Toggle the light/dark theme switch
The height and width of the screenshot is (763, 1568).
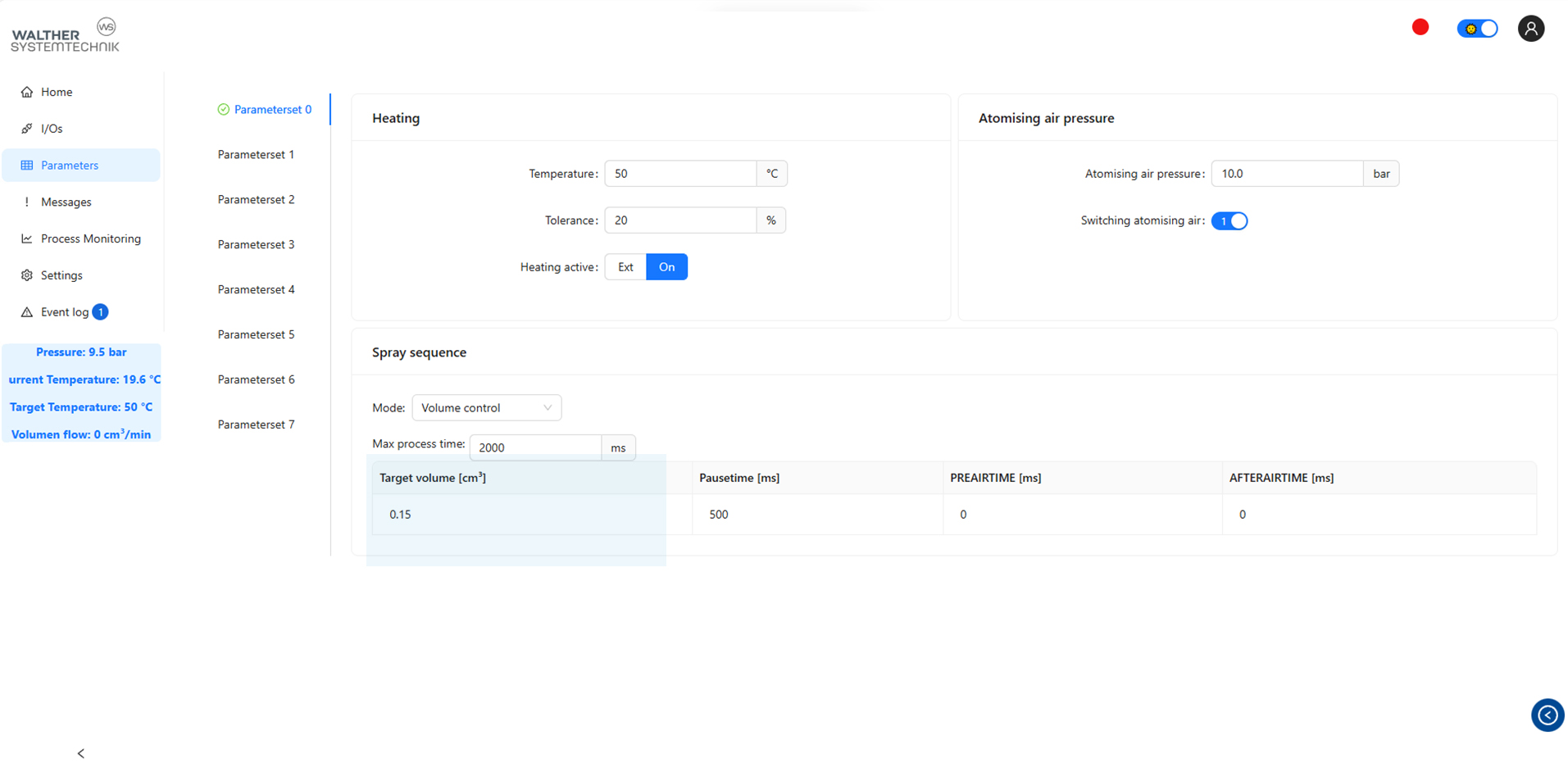(x=1477, y=29)
